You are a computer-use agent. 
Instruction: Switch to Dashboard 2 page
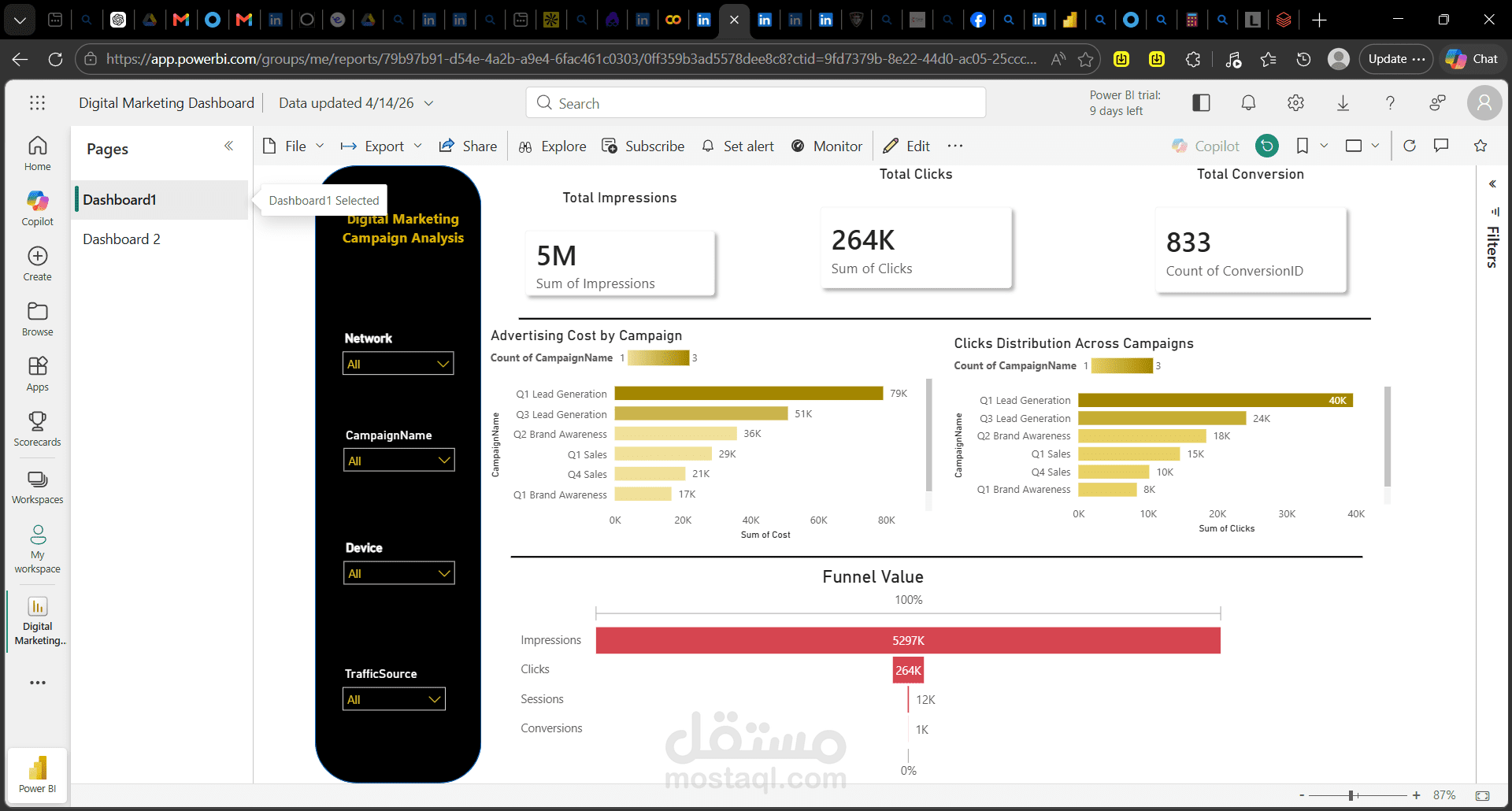161,239
